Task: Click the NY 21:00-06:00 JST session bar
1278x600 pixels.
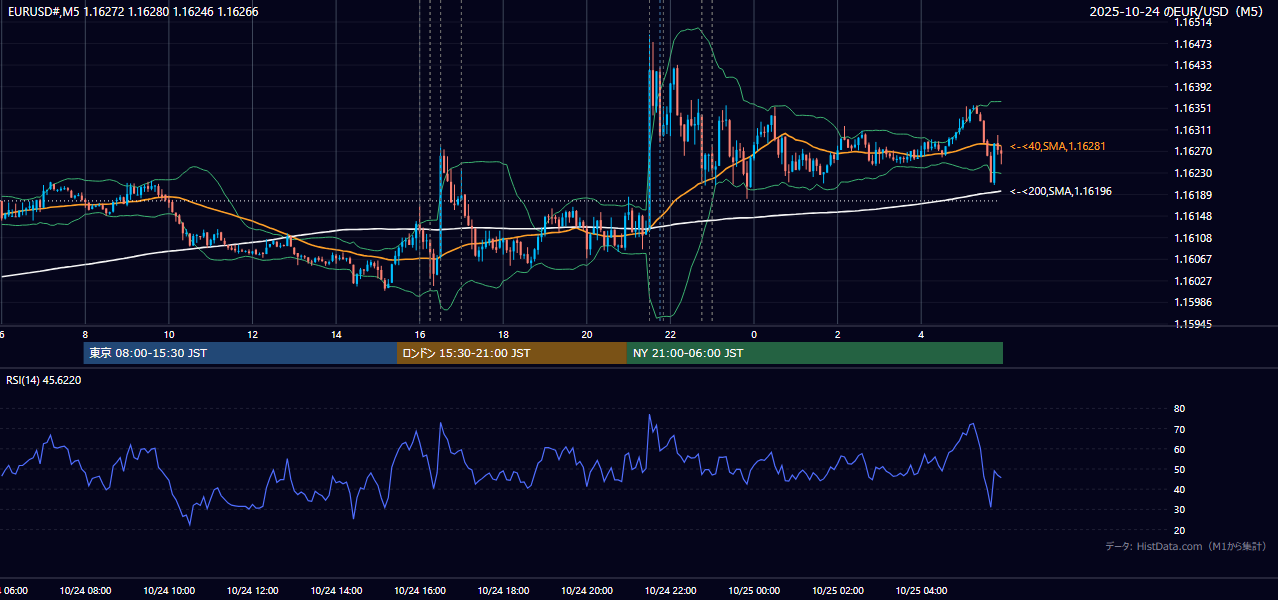Action: click(x=815, y=353)
